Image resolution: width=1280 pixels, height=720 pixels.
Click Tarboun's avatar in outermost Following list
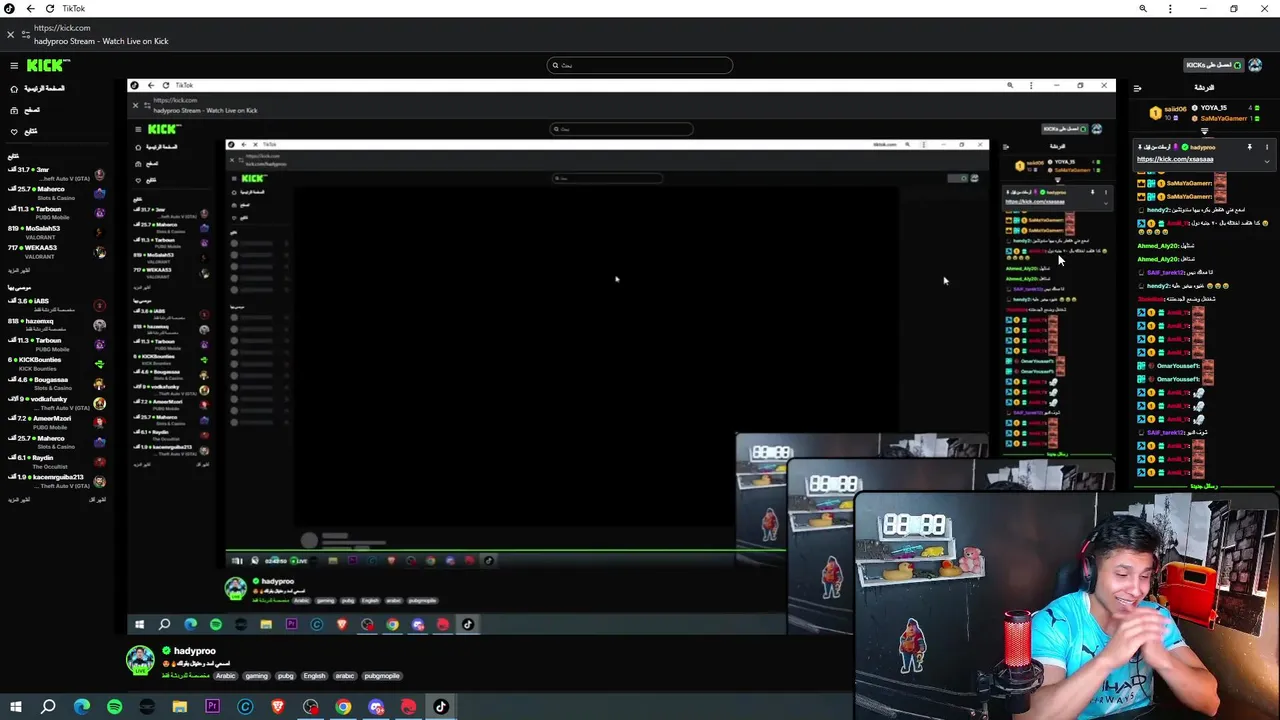(x=99, y=213)
